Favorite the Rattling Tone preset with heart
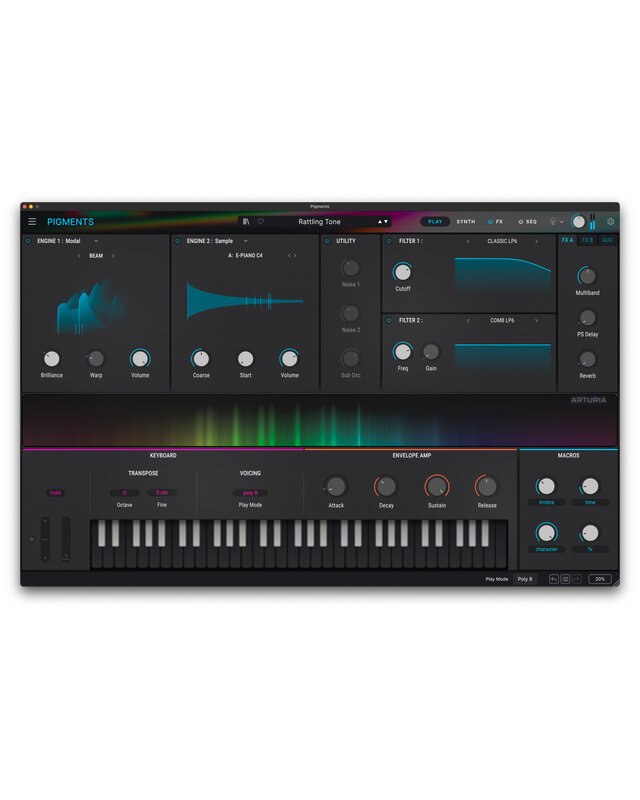Screen dimensions: 640x800 coord(260,221)
